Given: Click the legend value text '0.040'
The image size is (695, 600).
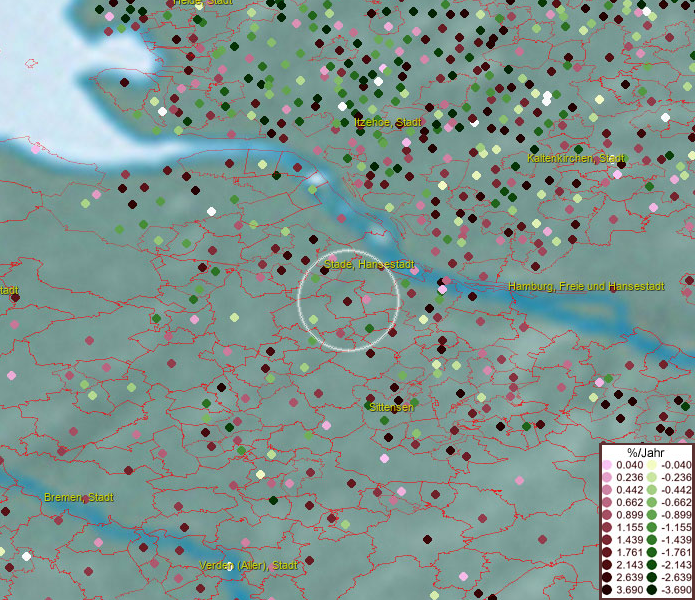Looking at the screenshot, I should coord(629,465).
